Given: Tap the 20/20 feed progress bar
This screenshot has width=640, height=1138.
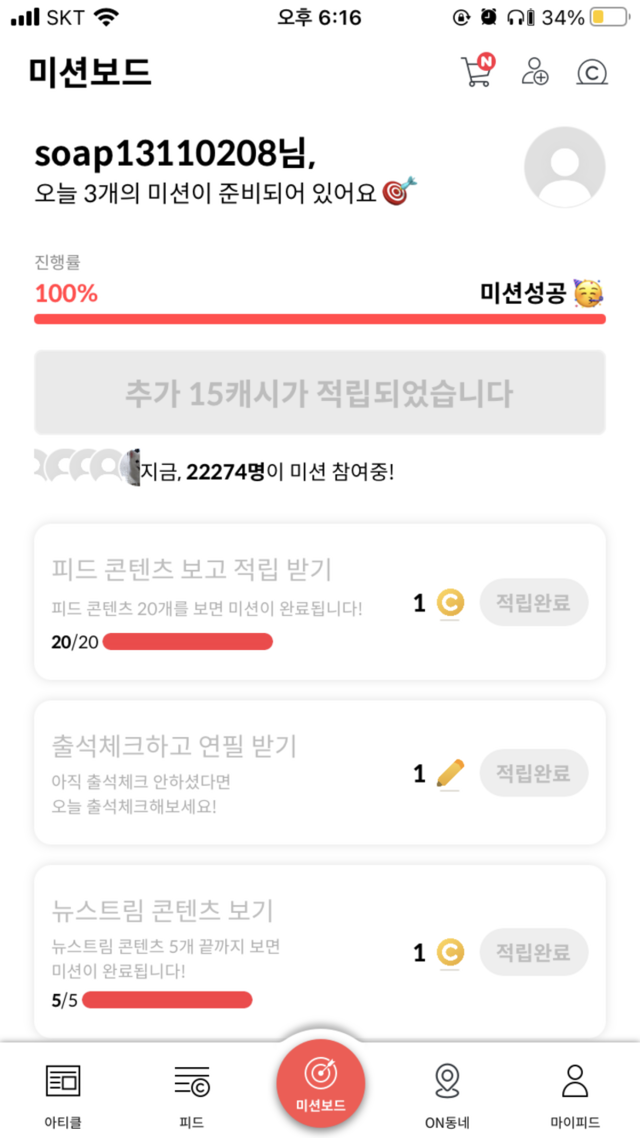Looking at the screenshot, I should [188, 641].
